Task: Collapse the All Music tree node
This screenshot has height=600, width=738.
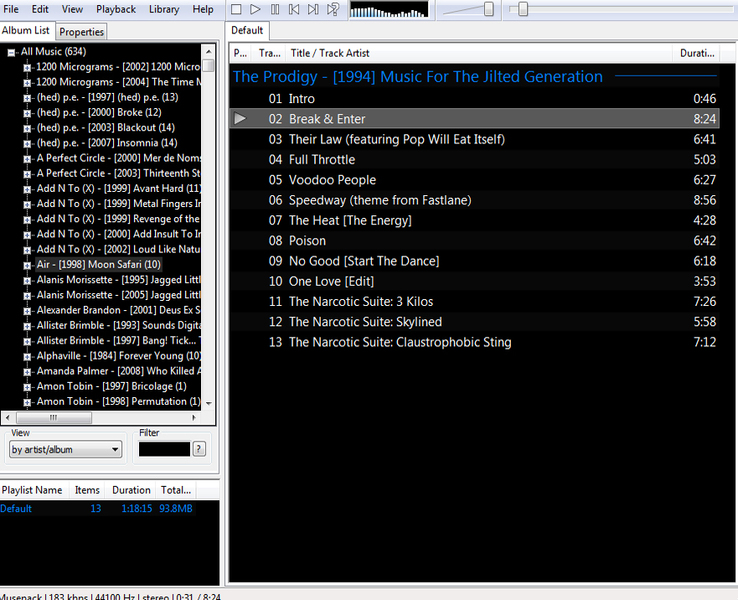Action: [x=11, y=53]
